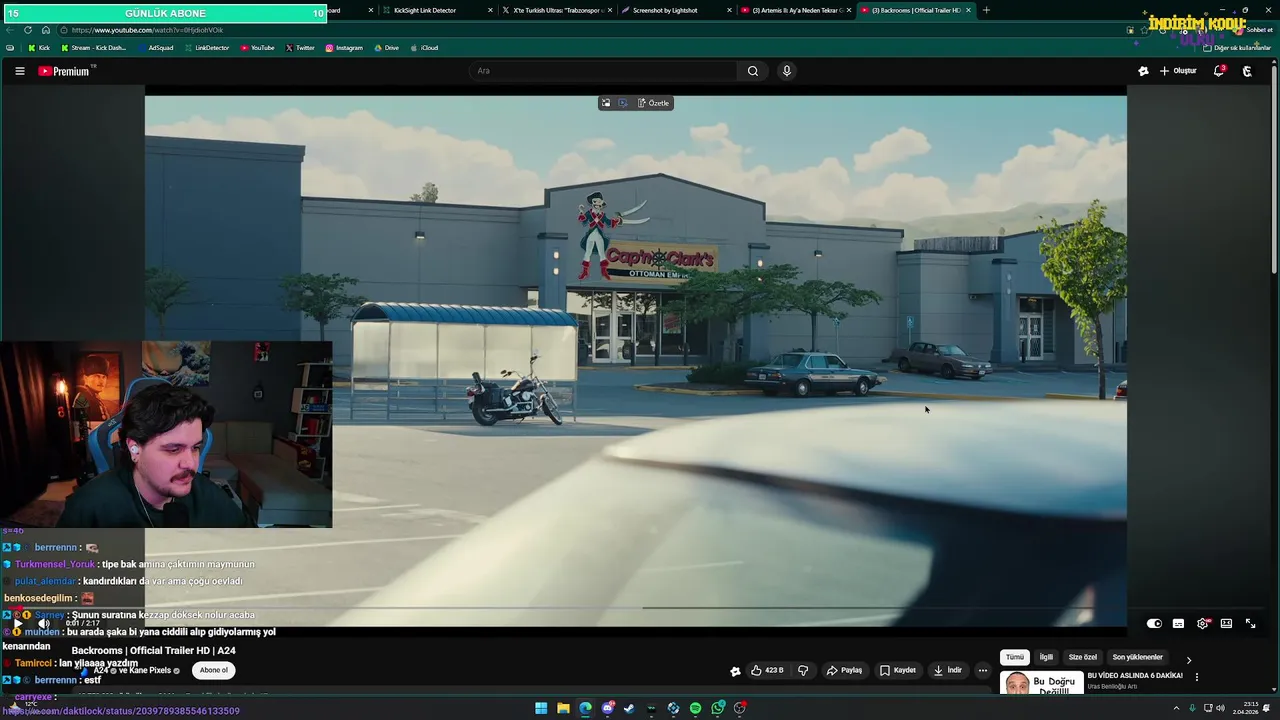
Task: Open more actions three-dot menu under video
Action: tap(983, 670)
